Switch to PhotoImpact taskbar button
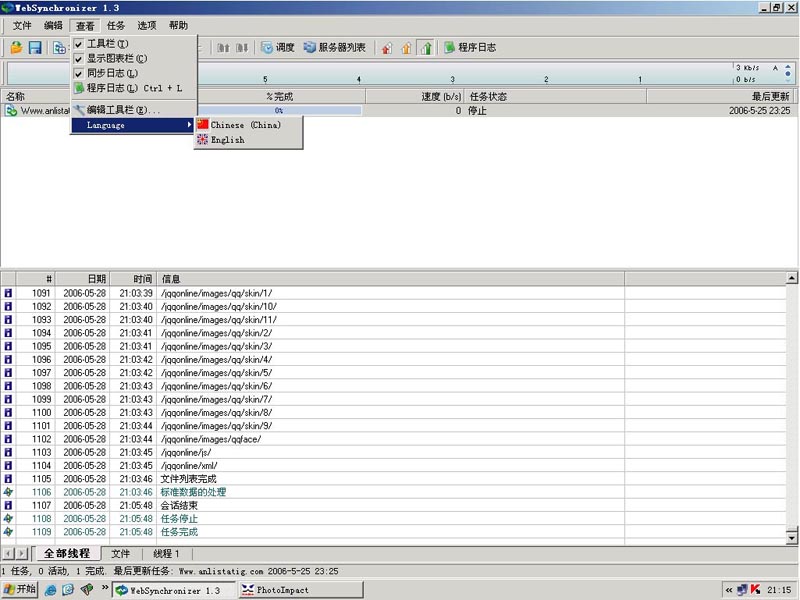Viewport: 800px width, 600px height. tap(301, 590)
